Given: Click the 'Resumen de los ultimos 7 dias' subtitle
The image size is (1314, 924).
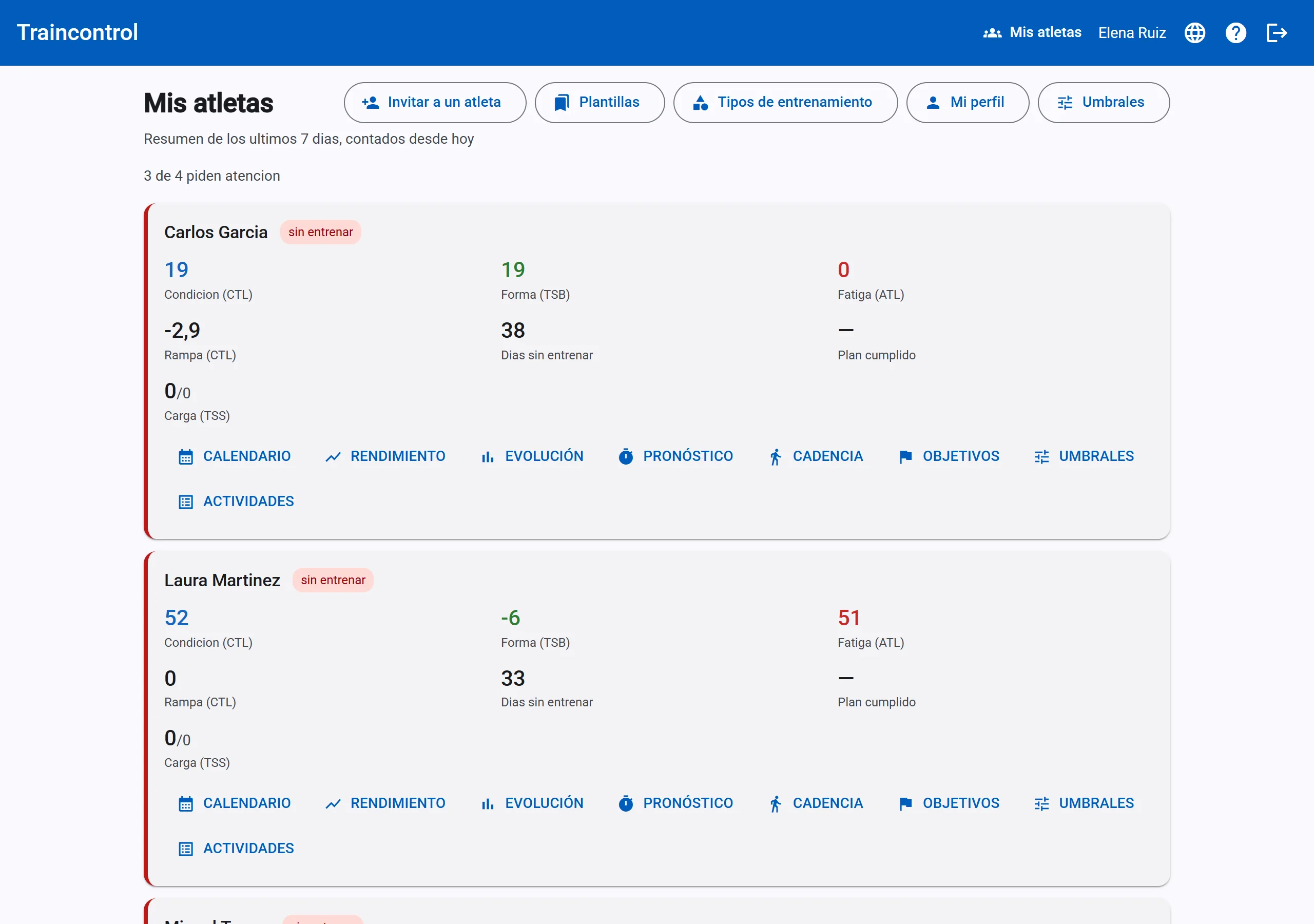Looking at the screenshot, I should point(308,139).
